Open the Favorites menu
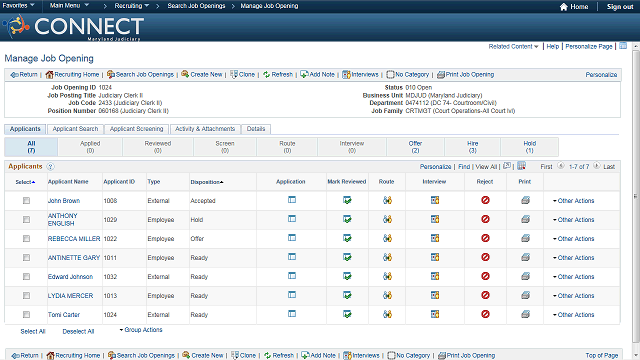Image resolution: width=640 pixels, height=360 pixels. click(x=18, y=6)
